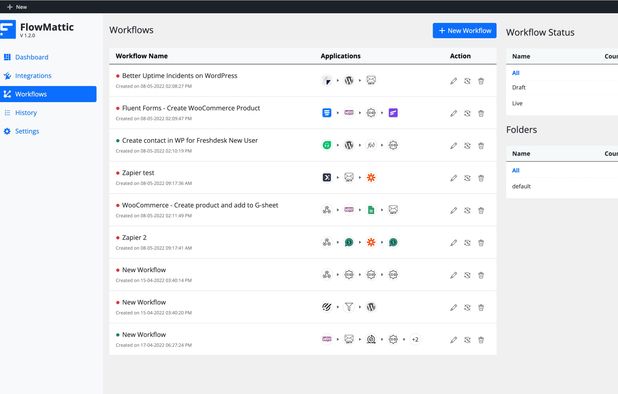
Task: Open the History sidebar page
Action: [x=20, y=113]
